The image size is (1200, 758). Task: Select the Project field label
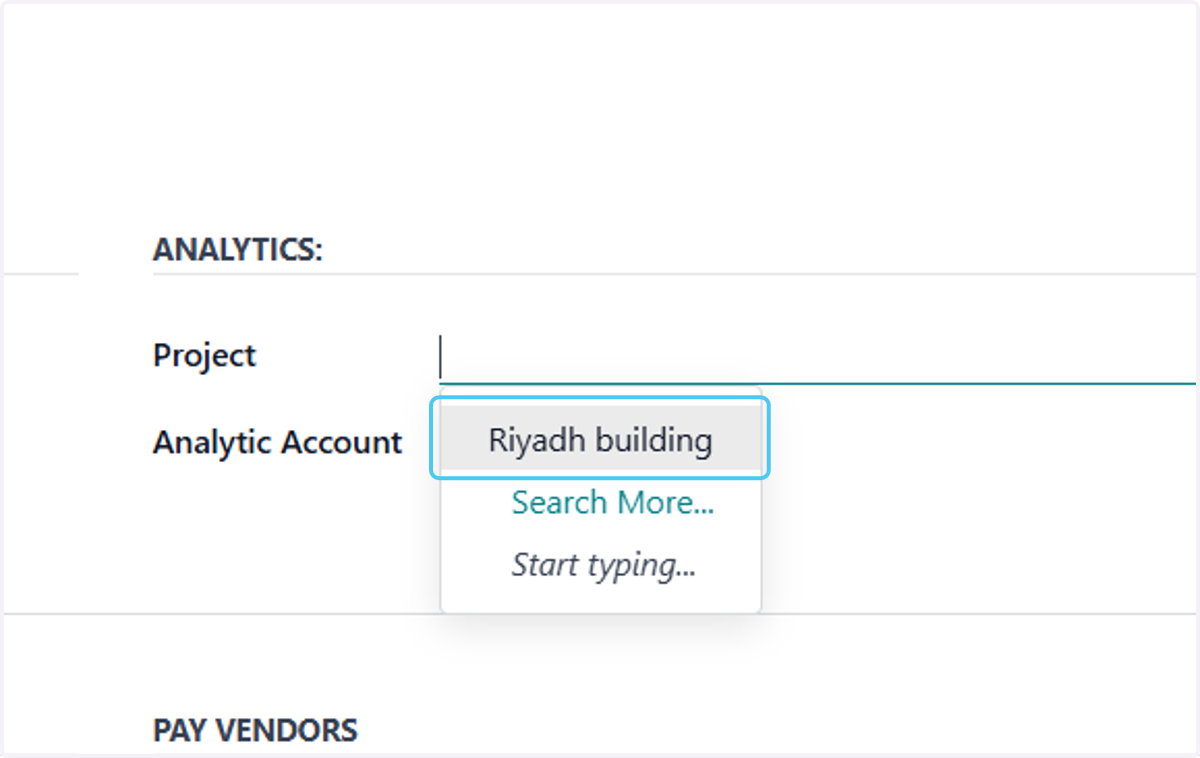(204, 356)
